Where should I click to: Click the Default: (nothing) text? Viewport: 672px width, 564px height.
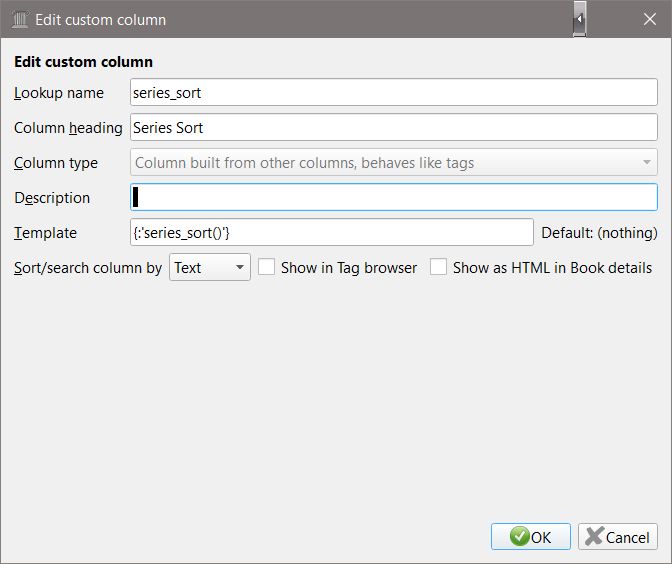coord(599,233)
